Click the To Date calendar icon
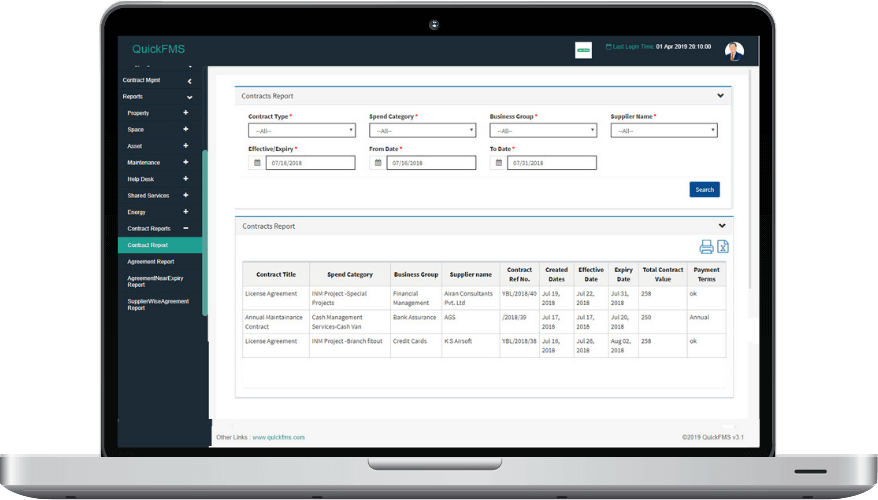 (498, 163)
